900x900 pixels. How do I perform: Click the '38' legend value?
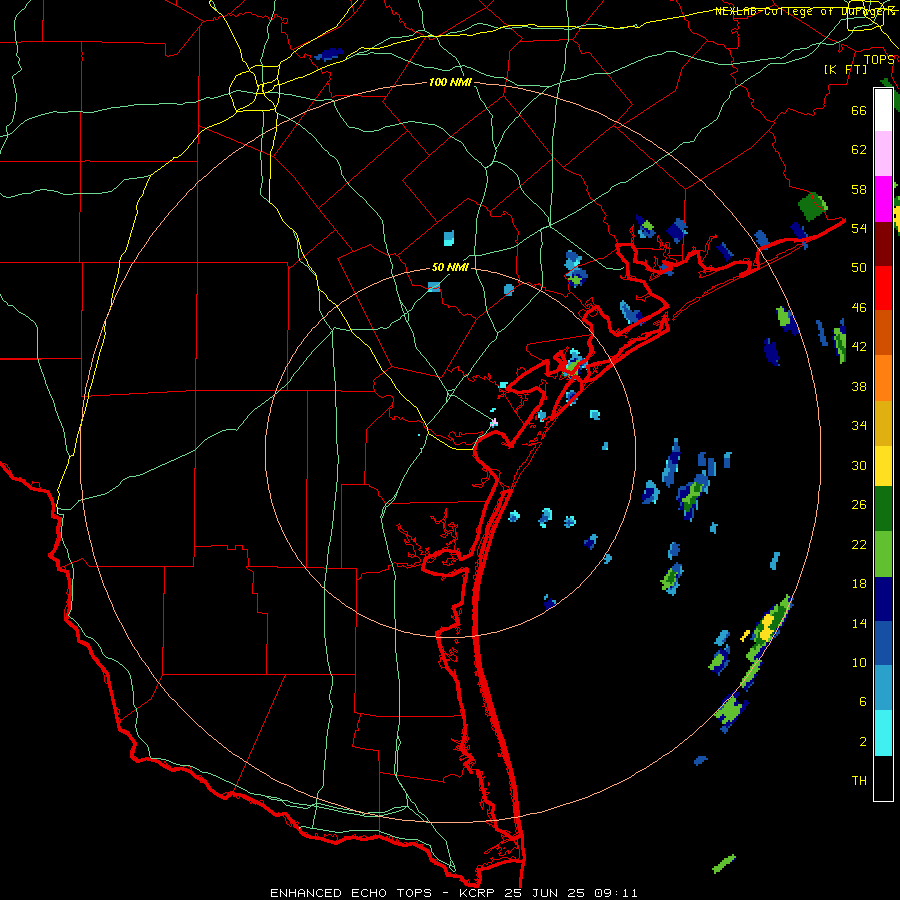point(859,386)
